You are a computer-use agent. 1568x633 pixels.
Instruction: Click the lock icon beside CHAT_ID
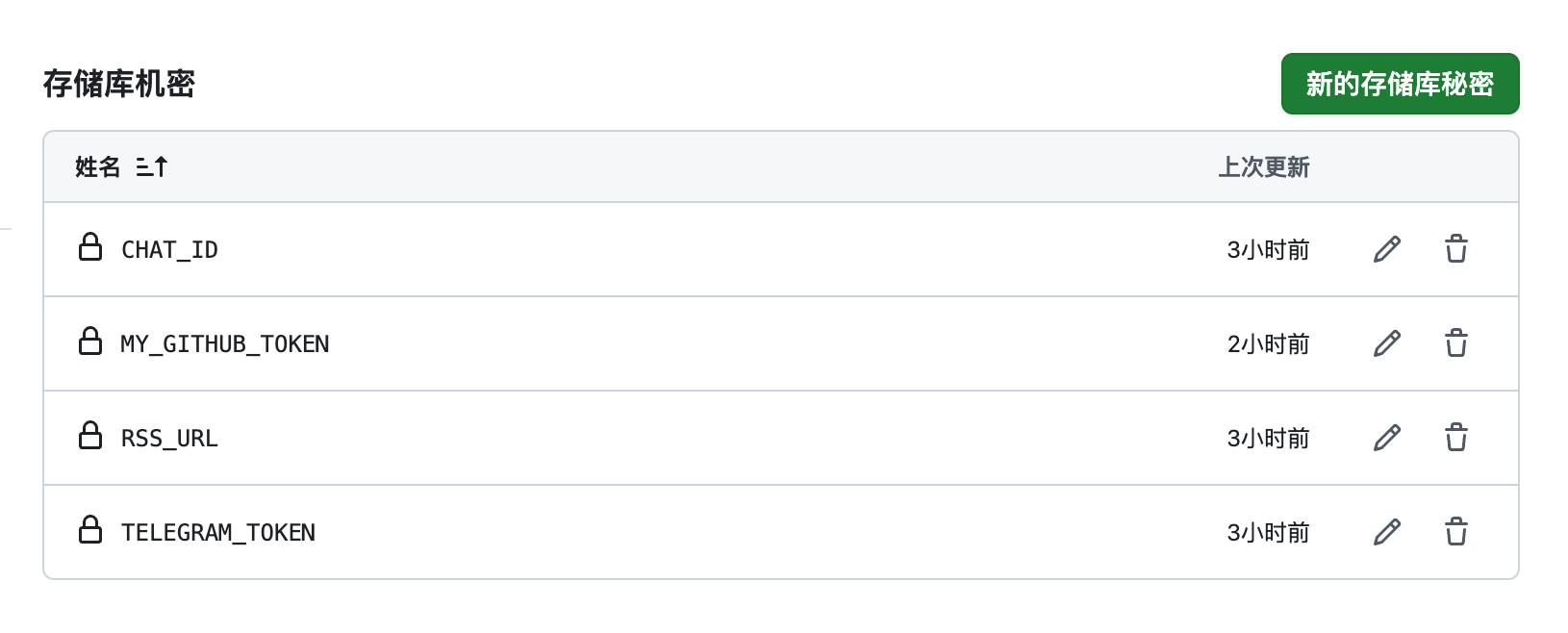90,247
